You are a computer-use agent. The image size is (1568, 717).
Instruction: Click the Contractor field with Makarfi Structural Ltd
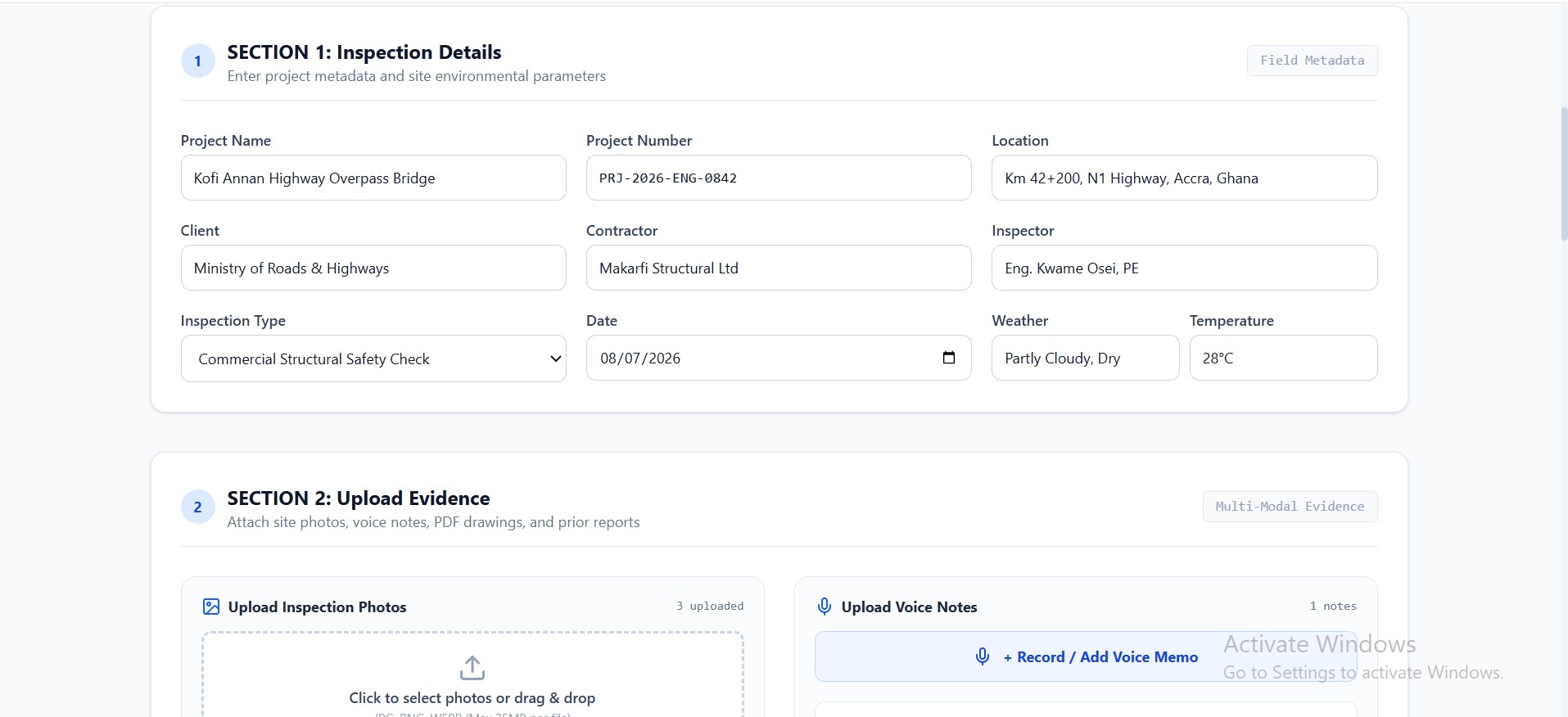779,268
